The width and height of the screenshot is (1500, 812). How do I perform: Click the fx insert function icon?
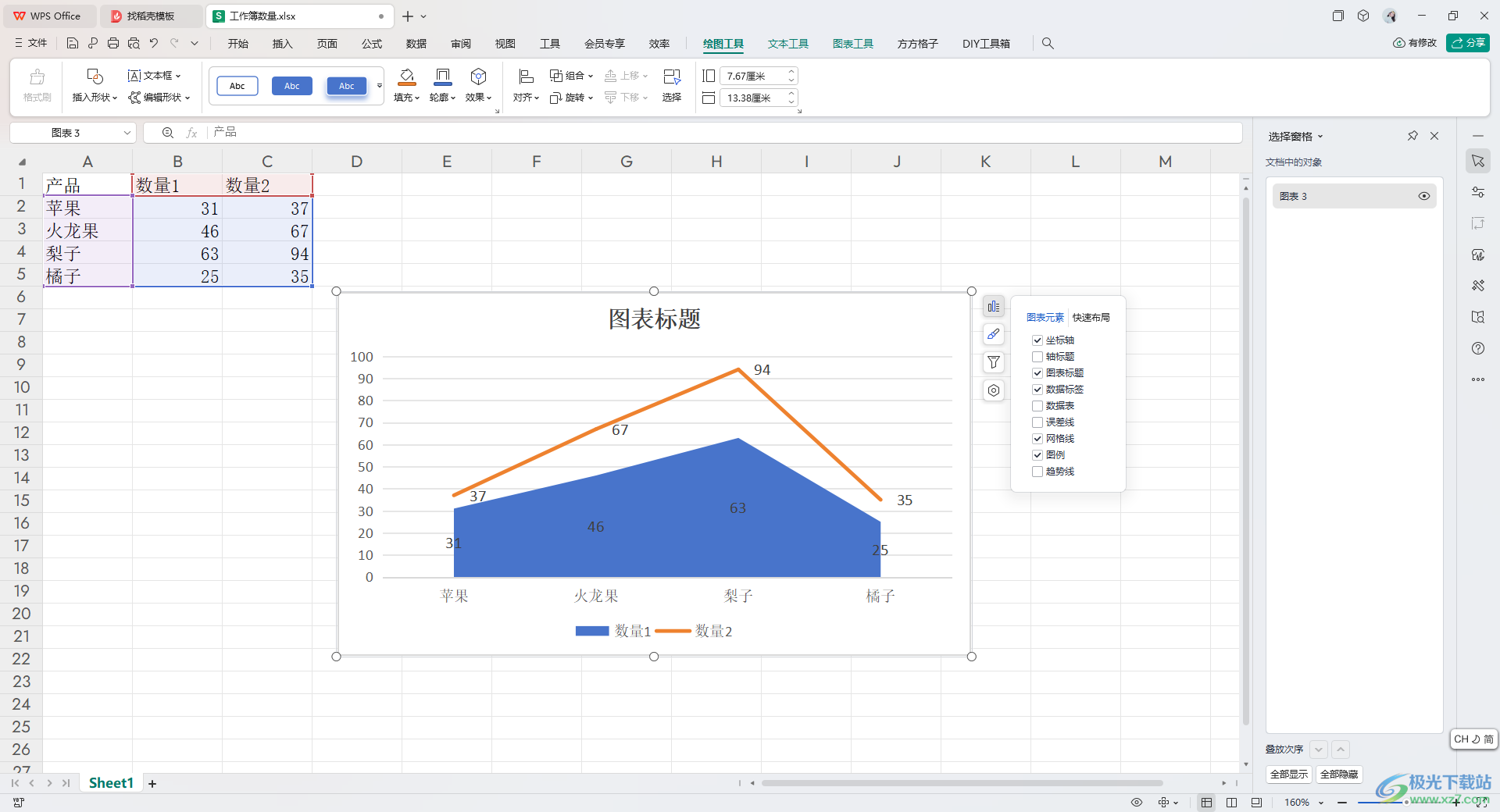[x=191, y=133]
